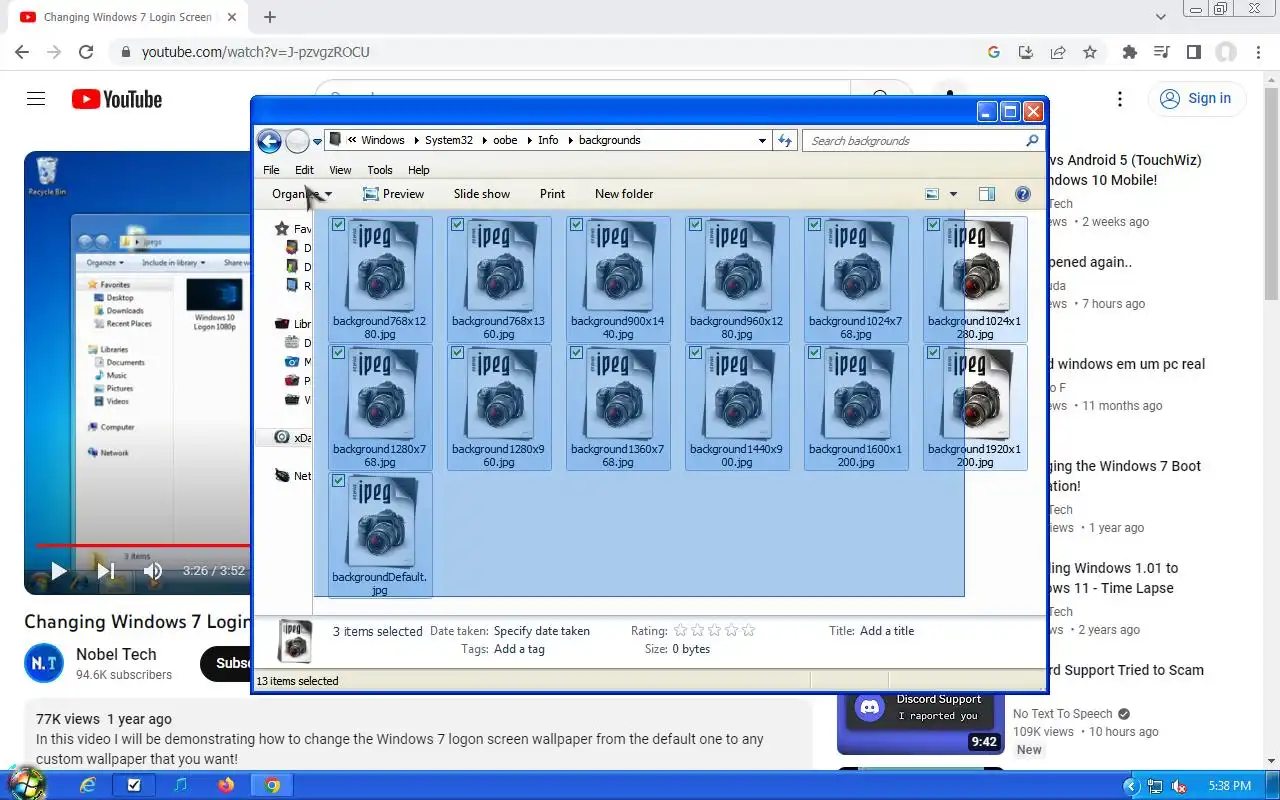Viewport: 1280px width, 800px height.
Task: Open the new tab plus button
Action: 270,17
